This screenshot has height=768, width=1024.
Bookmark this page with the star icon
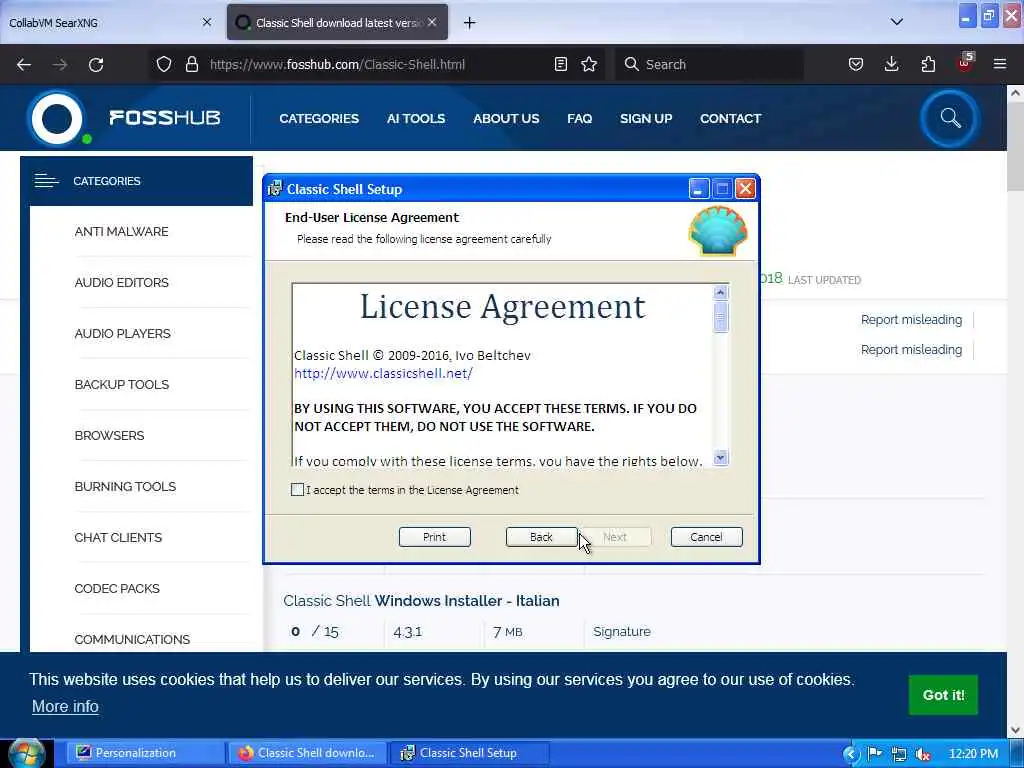pyautogui.click(x=589, y=64)
